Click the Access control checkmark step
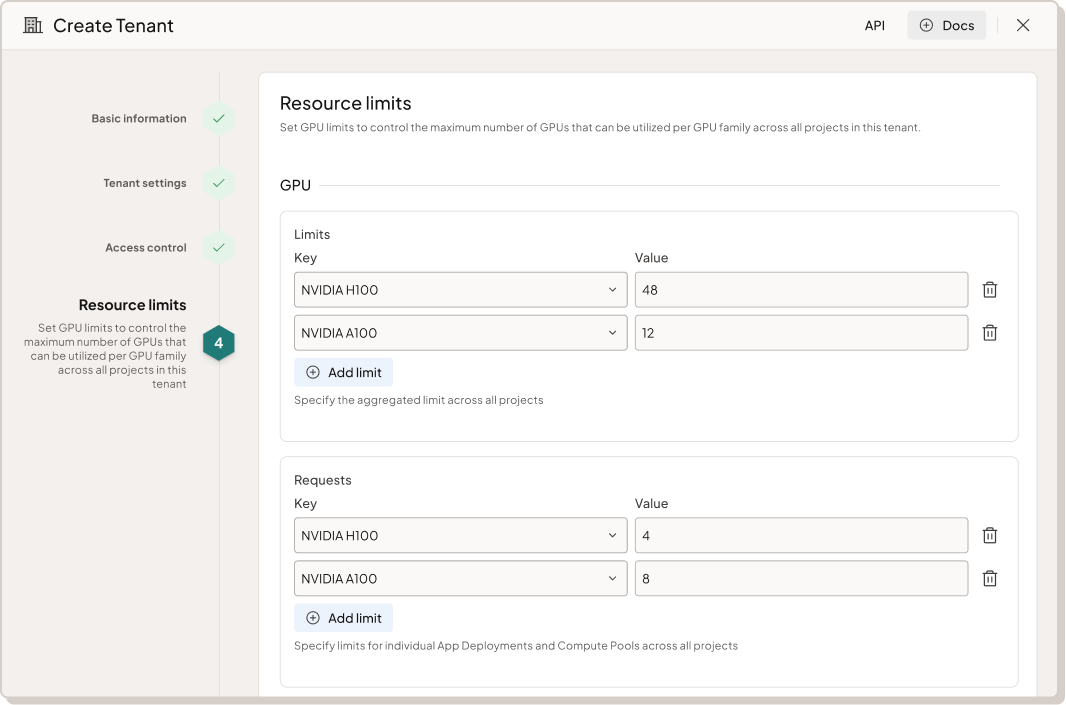The height and width of the screenshot is (705, 1066). click(x=219, y=247)
